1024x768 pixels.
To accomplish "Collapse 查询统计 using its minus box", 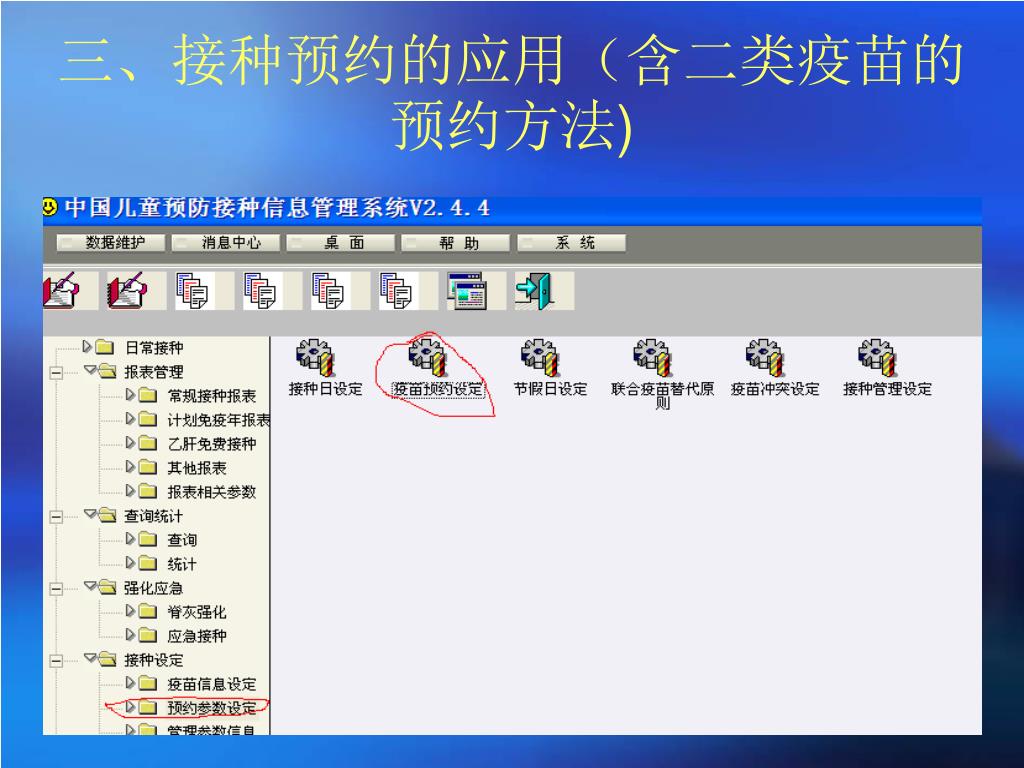I will pos(56,517).
